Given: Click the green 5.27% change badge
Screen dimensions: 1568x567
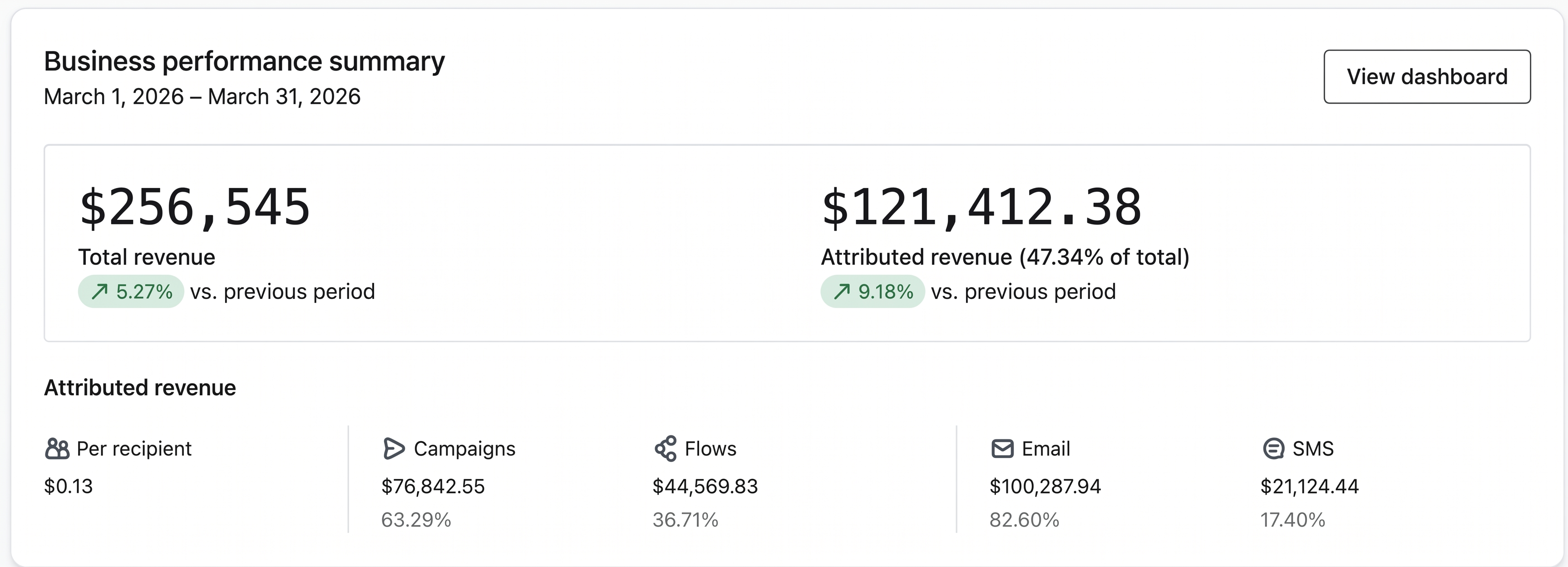Looking at the screenshot, I should 130,292.
